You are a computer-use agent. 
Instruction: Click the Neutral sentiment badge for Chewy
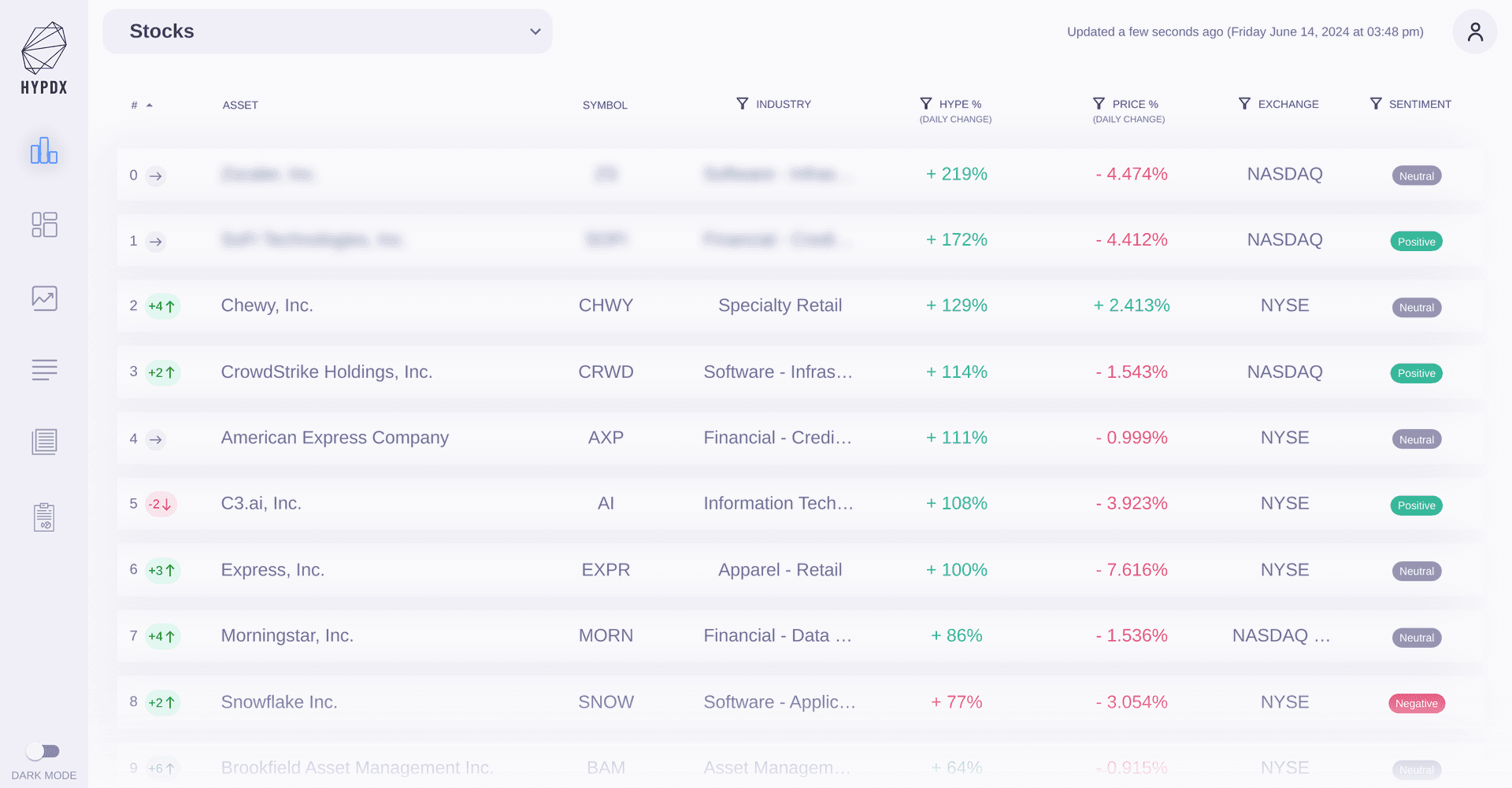click(x=1417, y=308)
